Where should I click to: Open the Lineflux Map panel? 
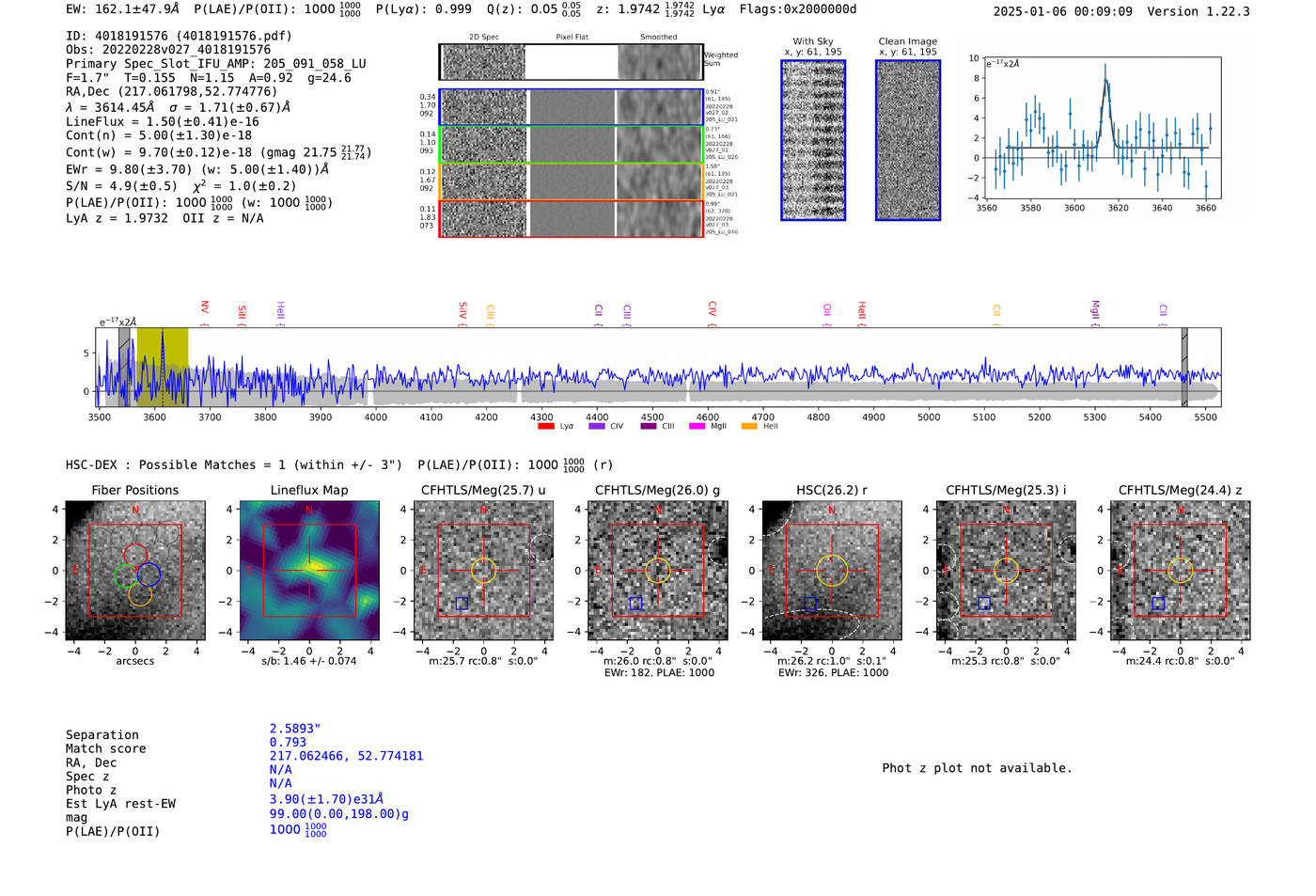pyautogui.click(x=309, y=571)
